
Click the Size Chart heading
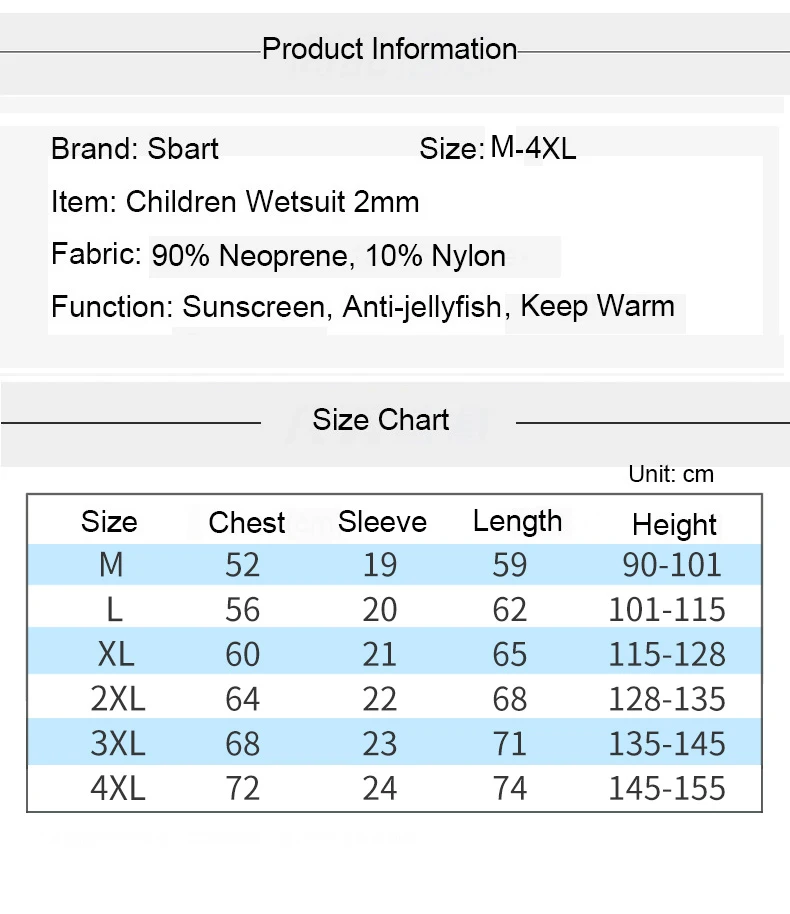pyautogui.click(x=381, y=420)
